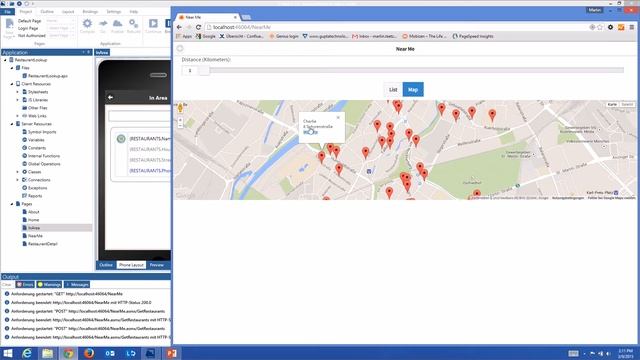This screenshot has width=640, height=360.
Task: Collapse the Server Resources tree node
Action: (x=12, y=124)
